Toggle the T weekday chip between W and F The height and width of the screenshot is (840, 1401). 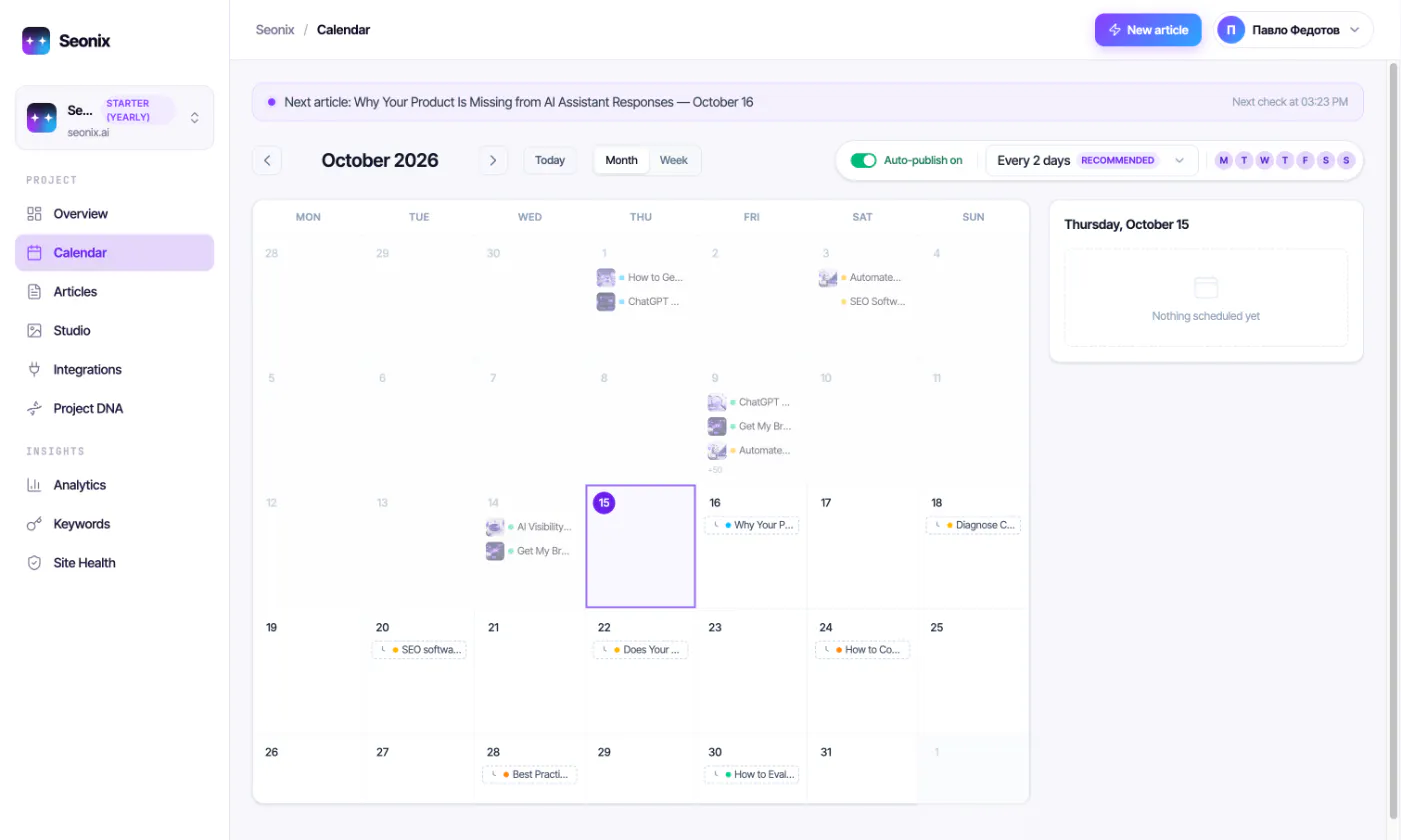coord(1285,160)
